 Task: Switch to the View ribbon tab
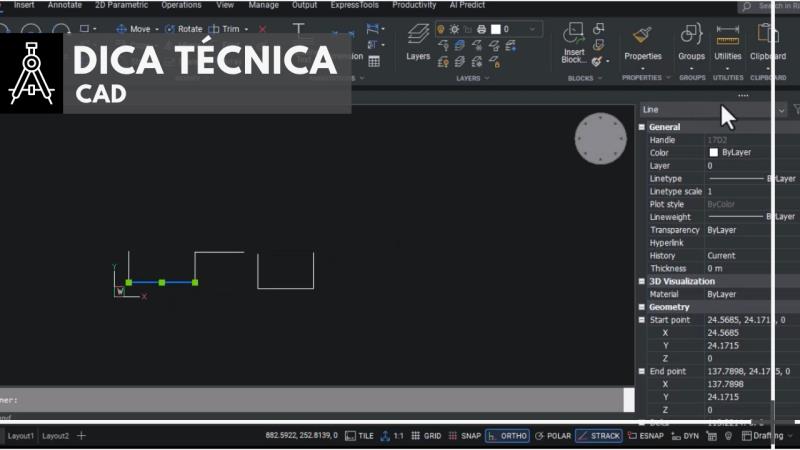click(225, 5)
